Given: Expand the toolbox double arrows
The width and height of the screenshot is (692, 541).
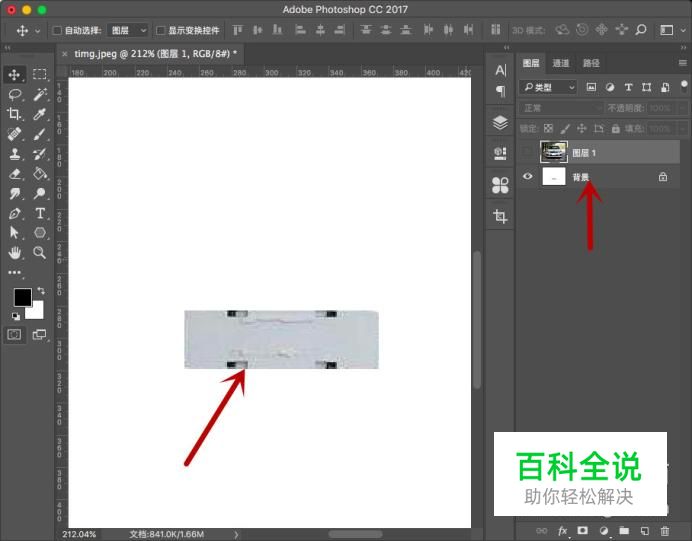Looking at the screenshot, I should coord(8,47).
